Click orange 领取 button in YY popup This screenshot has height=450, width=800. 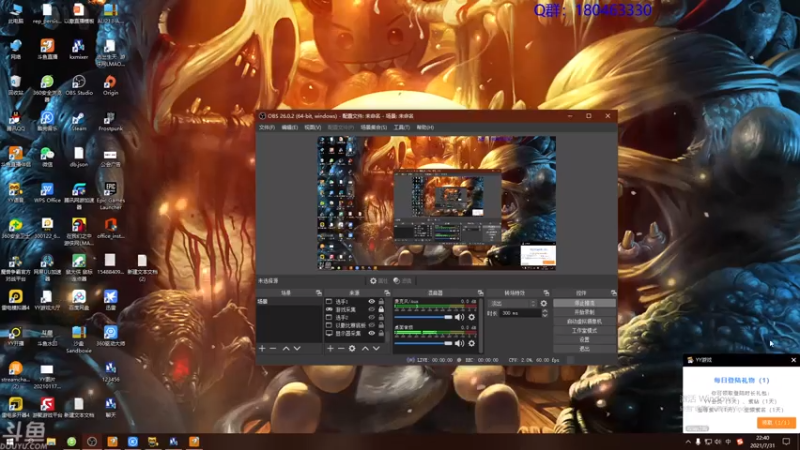click(x=776, y=423)
